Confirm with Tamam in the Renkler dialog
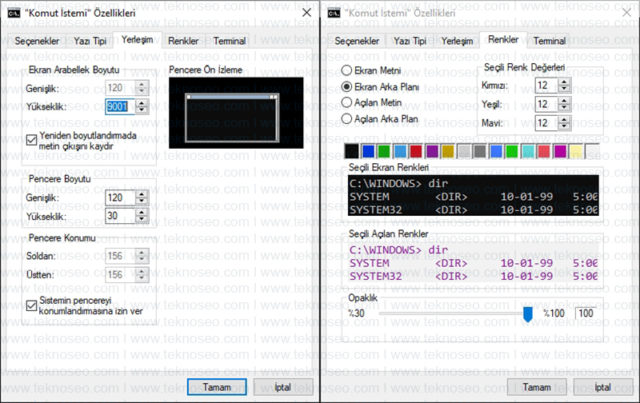The width and height of the screenshot is (640, 403). point(537,387)
